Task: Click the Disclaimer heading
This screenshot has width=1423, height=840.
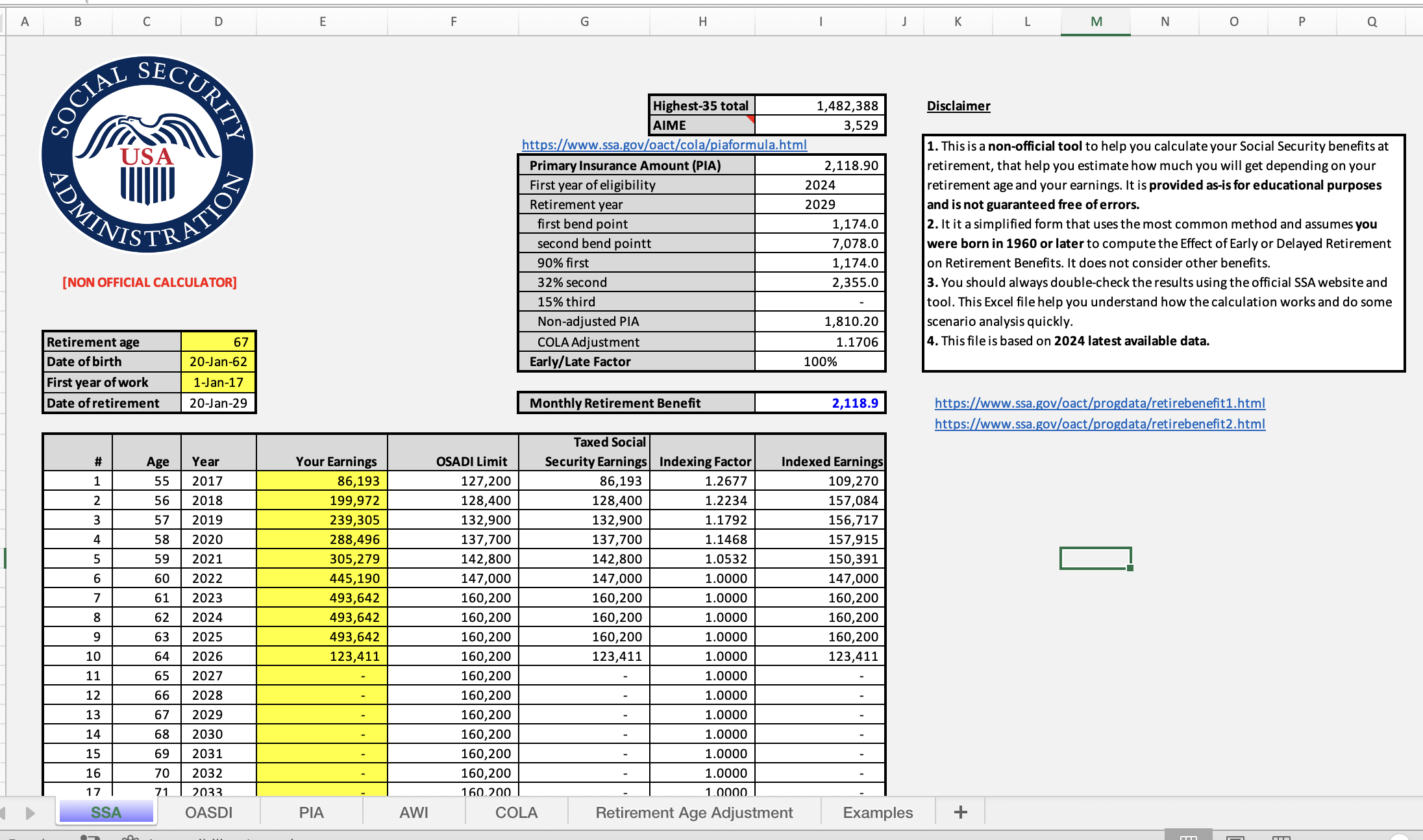Action: pyautogui.click(x=958, y=106)
